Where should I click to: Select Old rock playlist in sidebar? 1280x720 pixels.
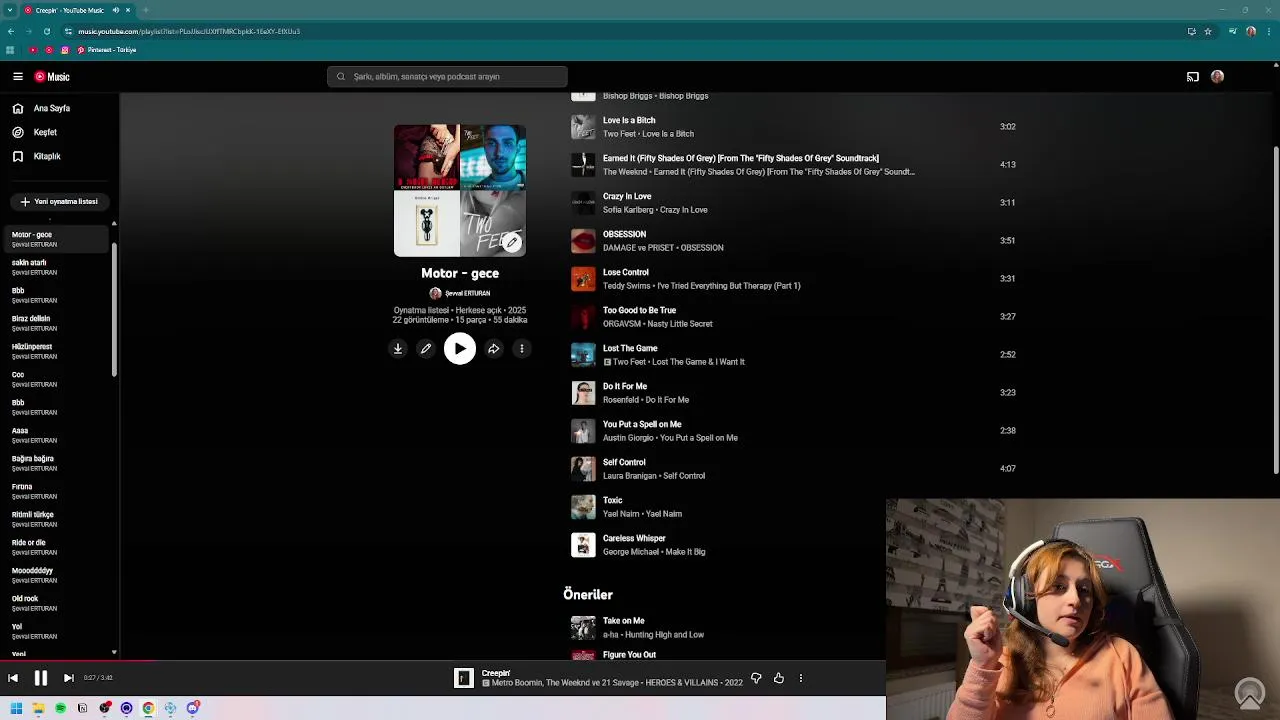[58, 603]
